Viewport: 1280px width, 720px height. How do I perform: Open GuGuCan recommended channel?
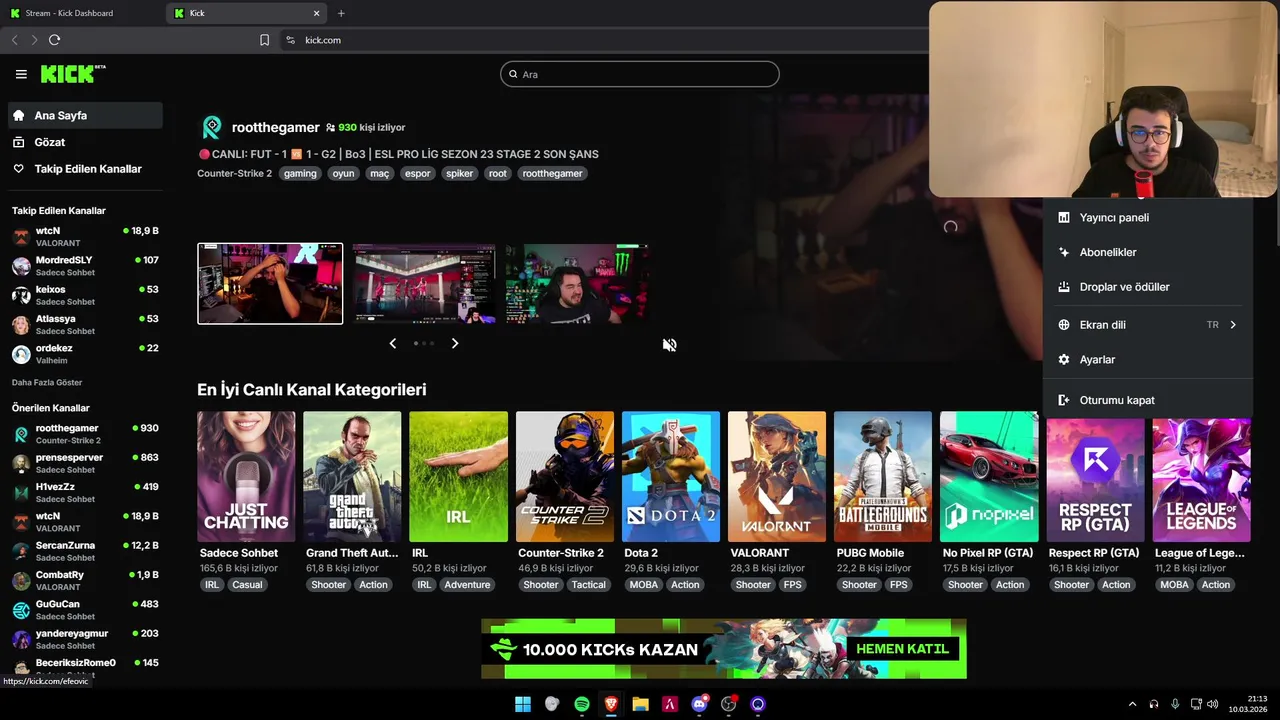click(x=85, y=610)
